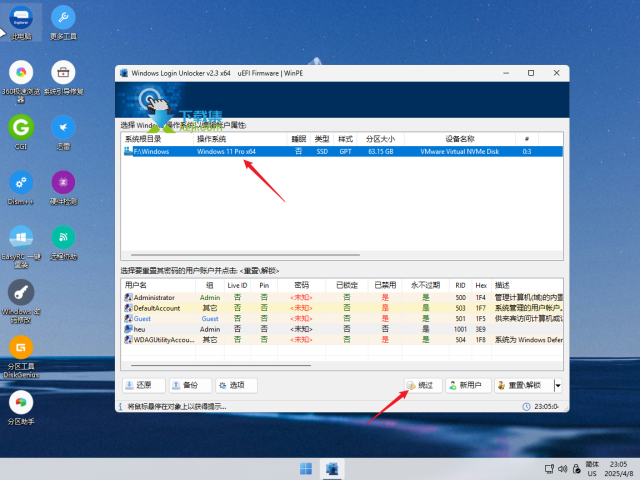The height and width of the screenshot is (480, 640).
Task: Launch 分区工具 DiskGenius icon
Action: click(x=20, y=348)
